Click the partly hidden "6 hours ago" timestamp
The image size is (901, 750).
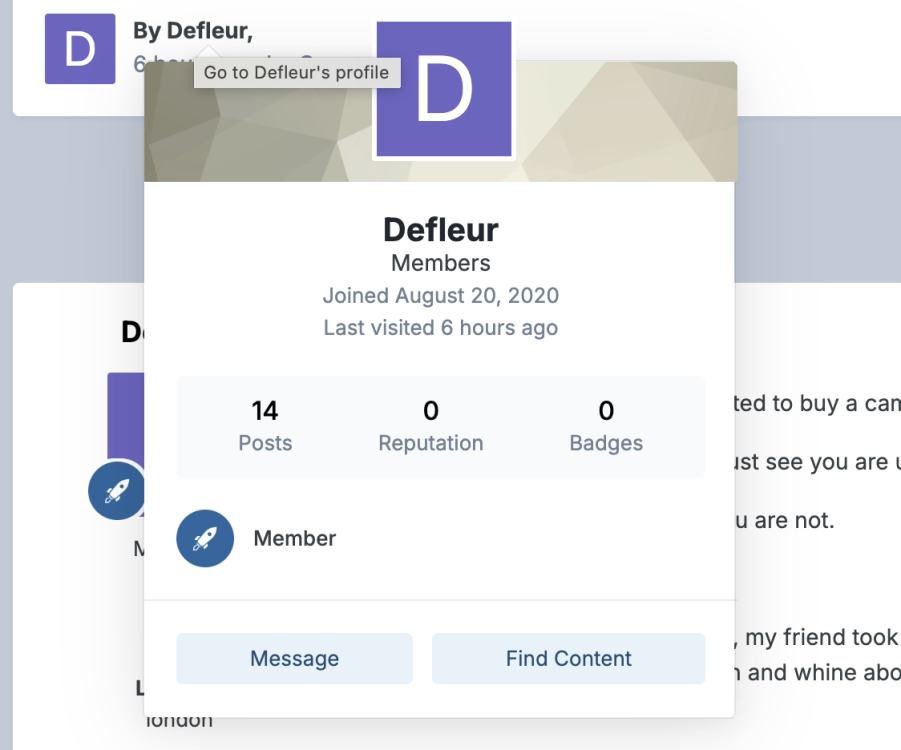click(162, 64)
